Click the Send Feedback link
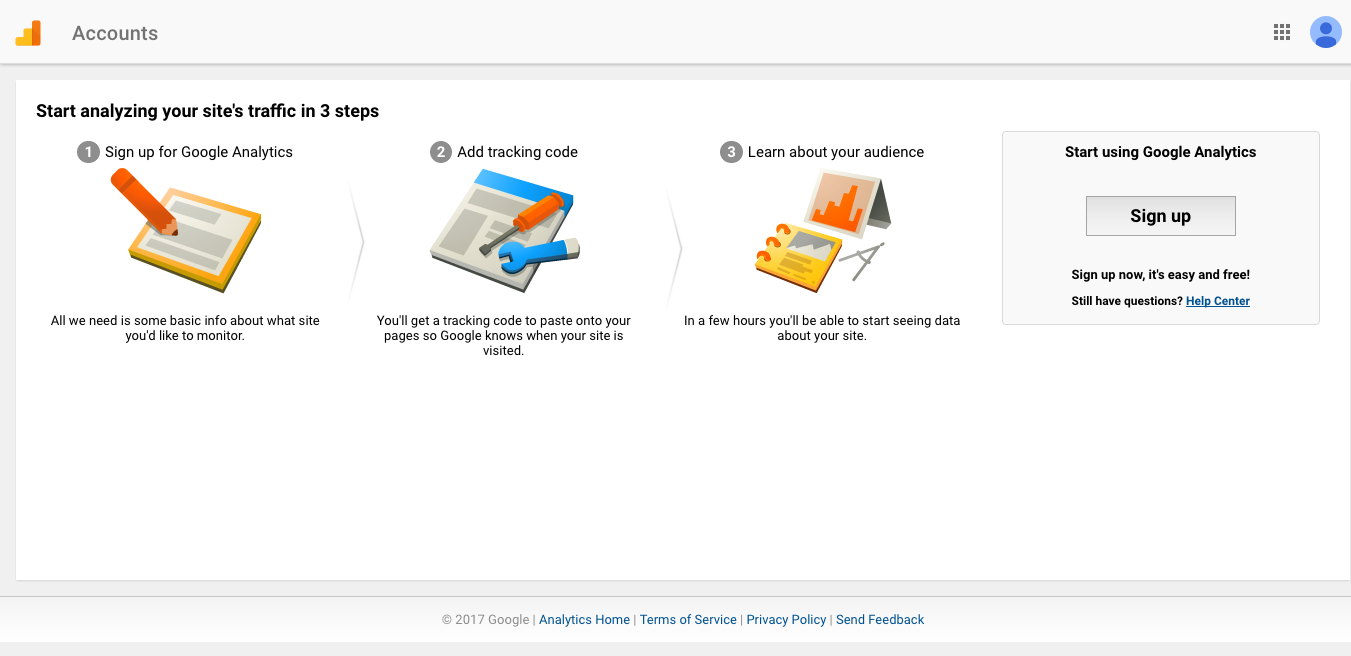 [x=880, y=620]
